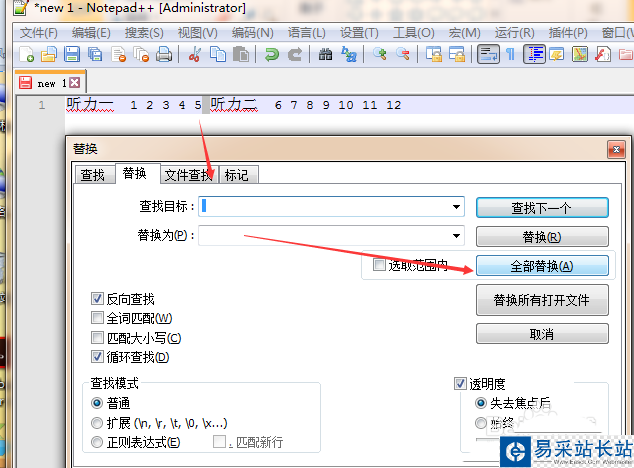The image size is (634, 468).
Task: Click the Copy toolbar icon
Action: coord(218,54)
